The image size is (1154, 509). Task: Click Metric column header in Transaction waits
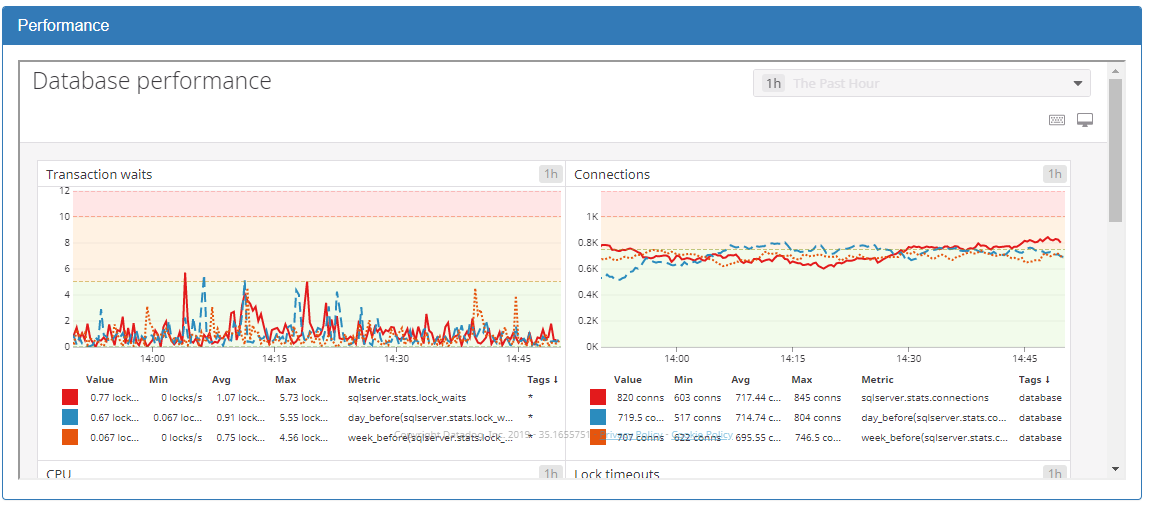point(364,380)
